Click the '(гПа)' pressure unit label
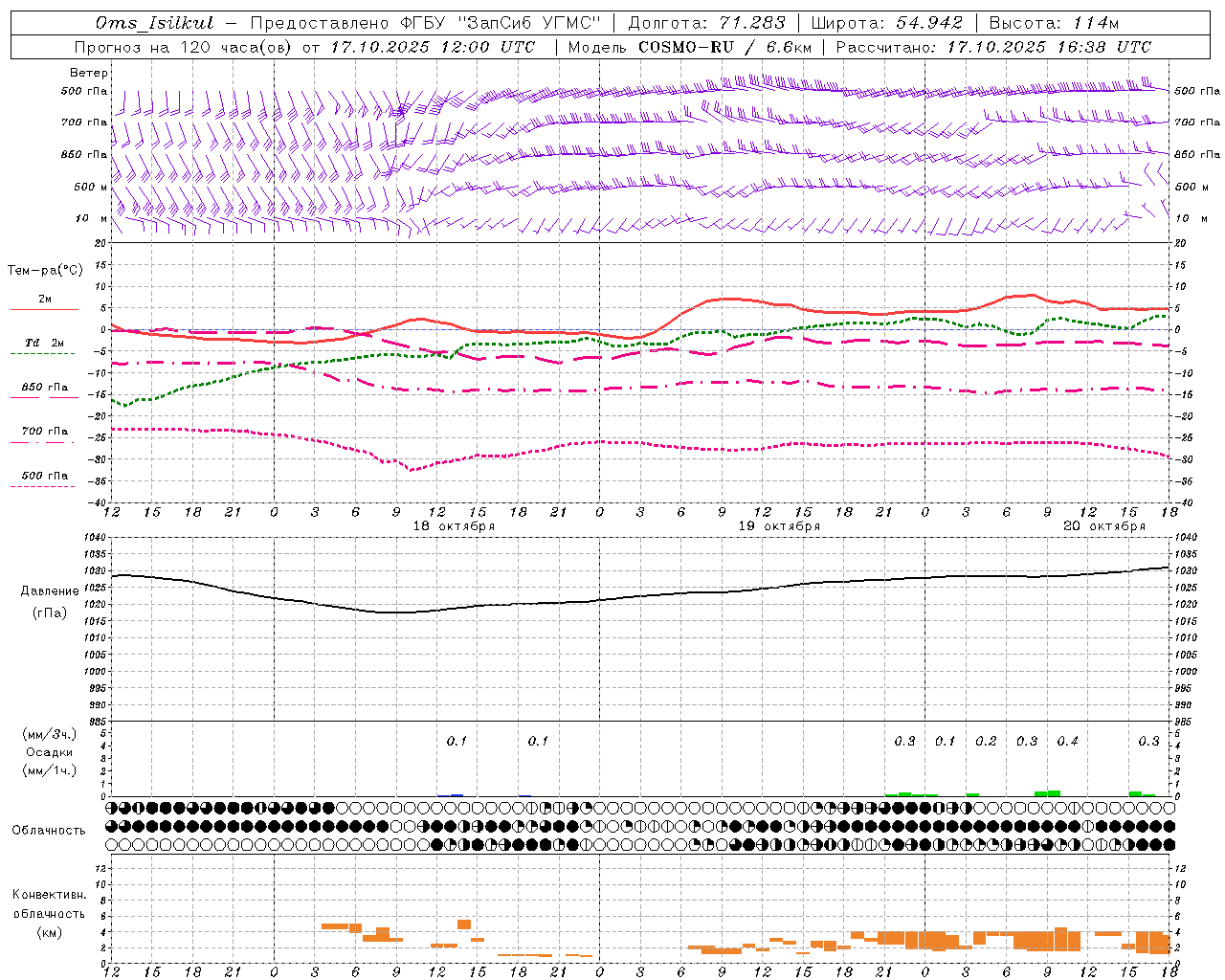The height and width of the screenshot is (980, 1225). pos(50,613)
